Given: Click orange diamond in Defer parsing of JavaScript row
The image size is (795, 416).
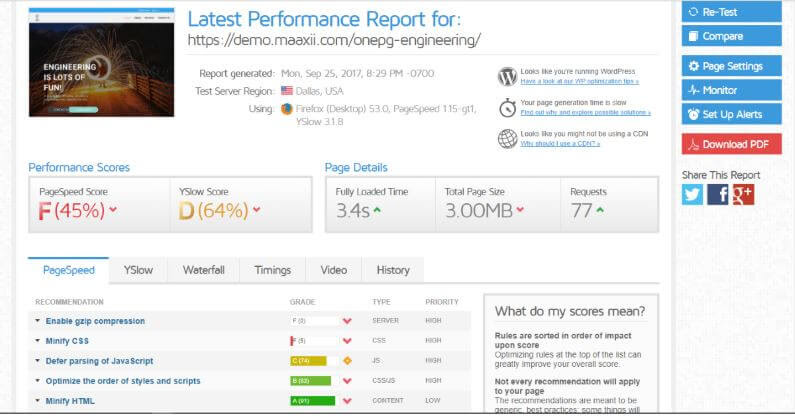Looking at the screenshot, I should [347, 361].
